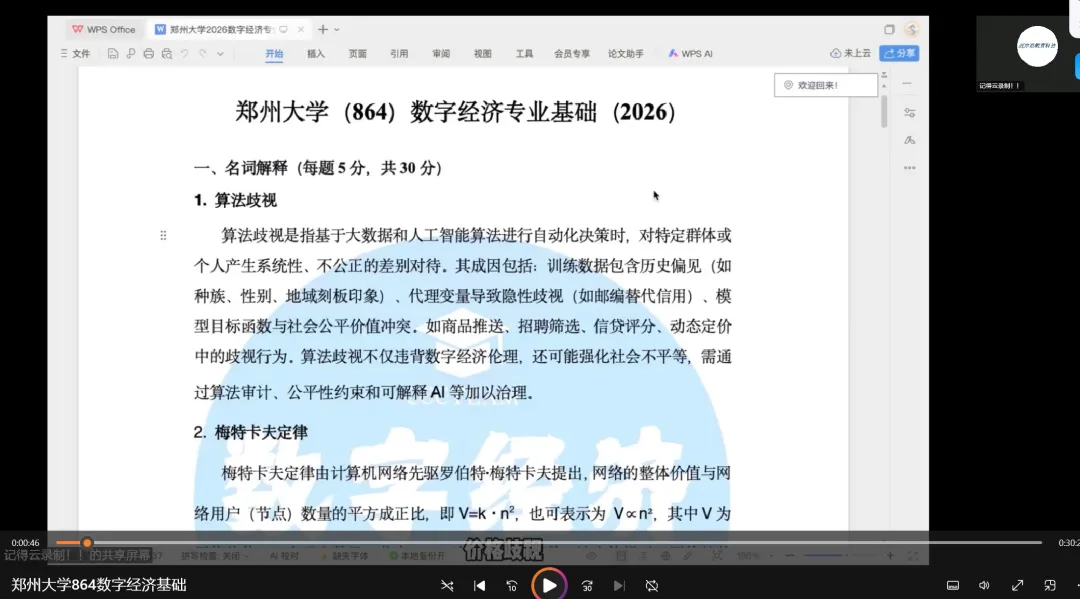
Task: Click the status bar zoom out minus
Action: coord(789,556)
